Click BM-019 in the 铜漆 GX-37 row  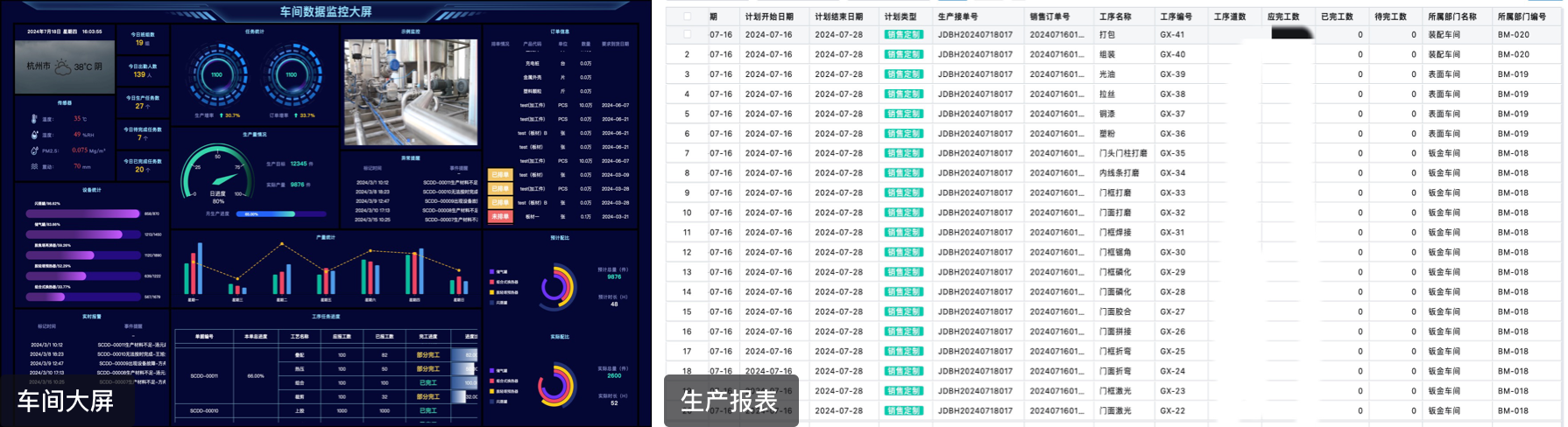click(1513, 114)
